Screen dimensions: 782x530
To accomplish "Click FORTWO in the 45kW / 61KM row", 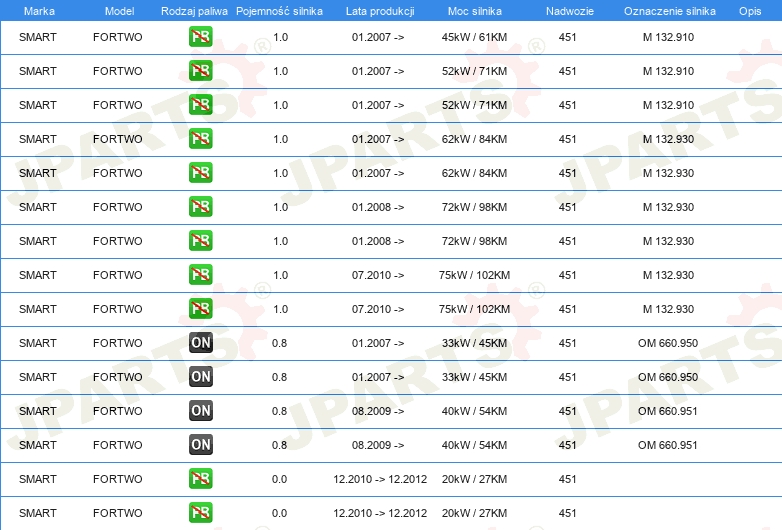I will point(118,37).
